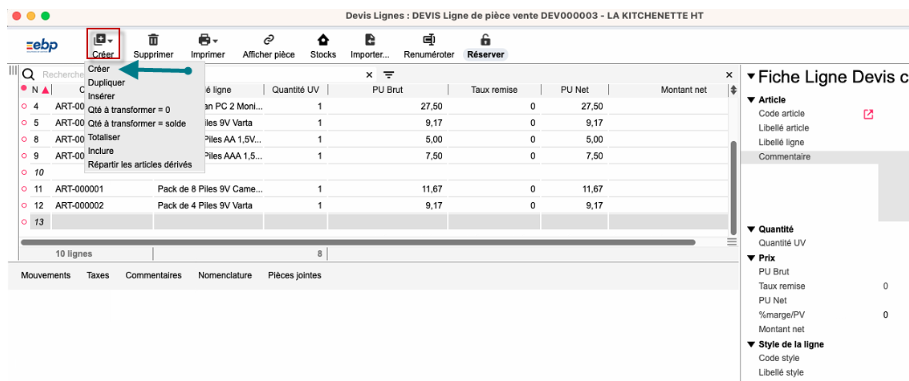Image resolution: width=909 pixels, height=381 pixels.
Task: Open the Pièces jointes tab
Action: pos(294,275)
